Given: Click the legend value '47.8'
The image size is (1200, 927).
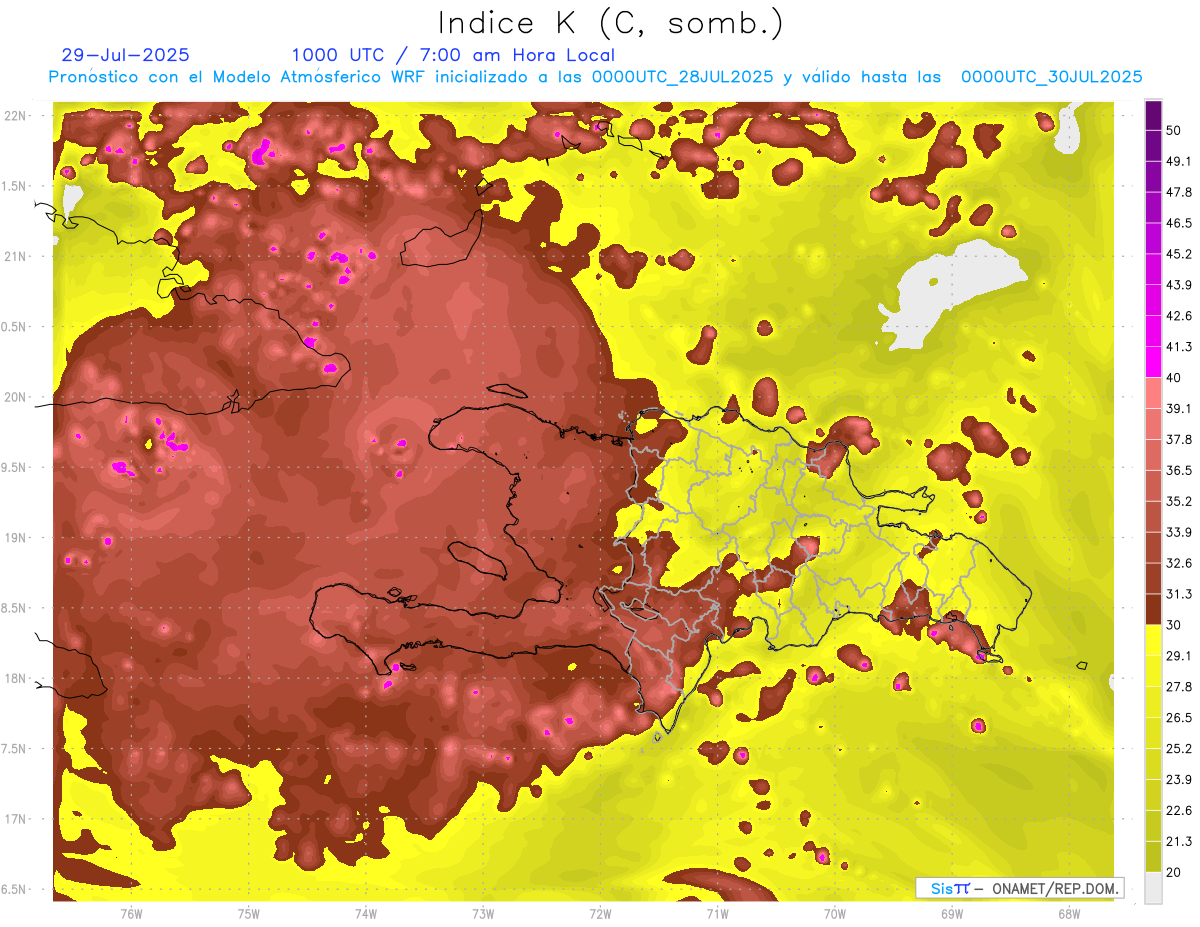Looking at the screenshot, I should [1179, 192].
